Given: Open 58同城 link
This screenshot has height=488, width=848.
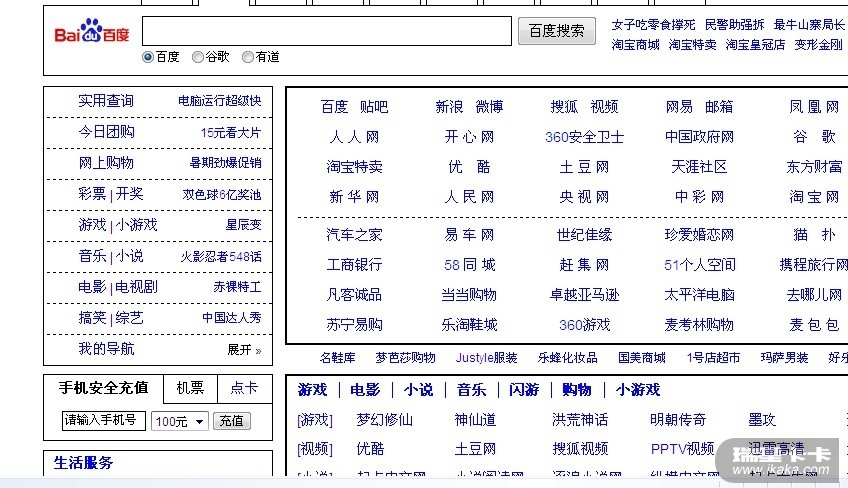Looking at the screenshot, I should point(469,265).
